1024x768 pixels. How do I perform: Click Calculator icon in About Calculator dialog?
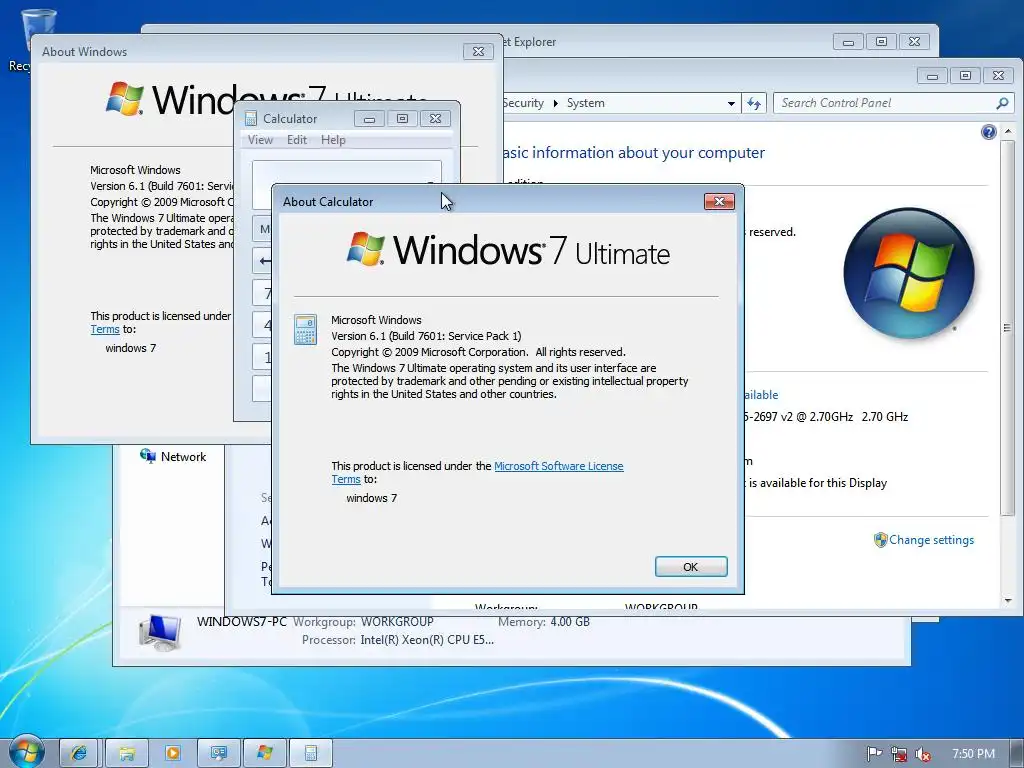[x=306, y=330]
